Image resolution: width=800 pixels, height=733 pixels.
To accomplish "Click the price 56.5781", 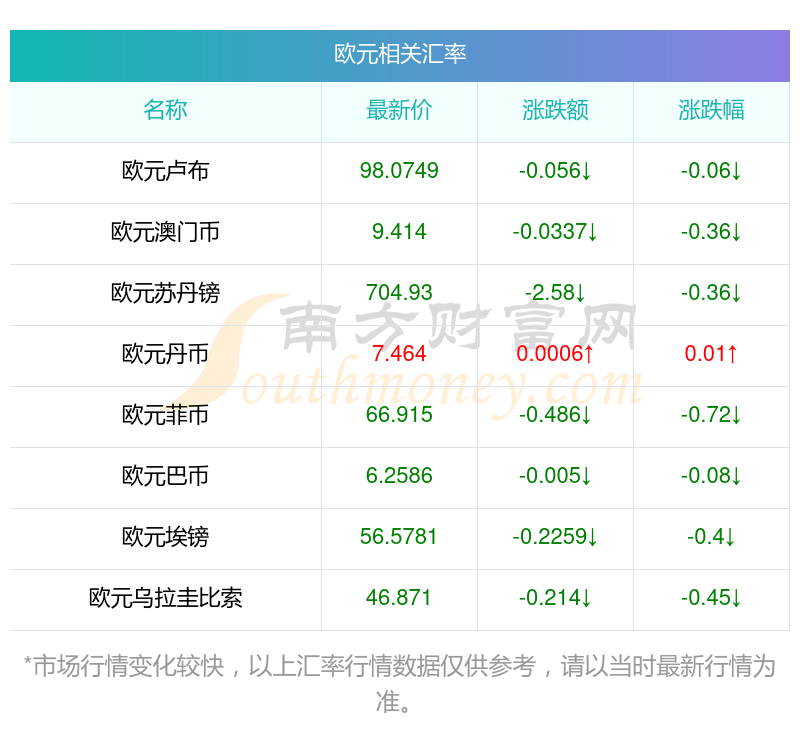I will click(399, 537).
